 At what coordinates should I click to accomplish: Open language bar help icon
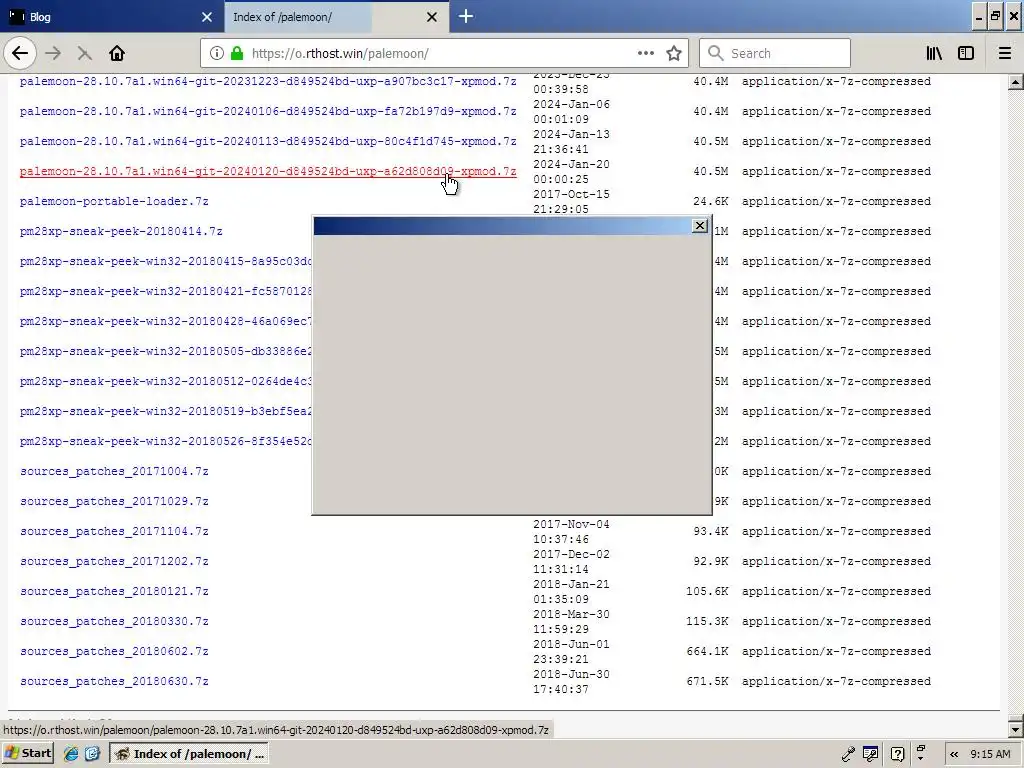[x=898, y=754]
